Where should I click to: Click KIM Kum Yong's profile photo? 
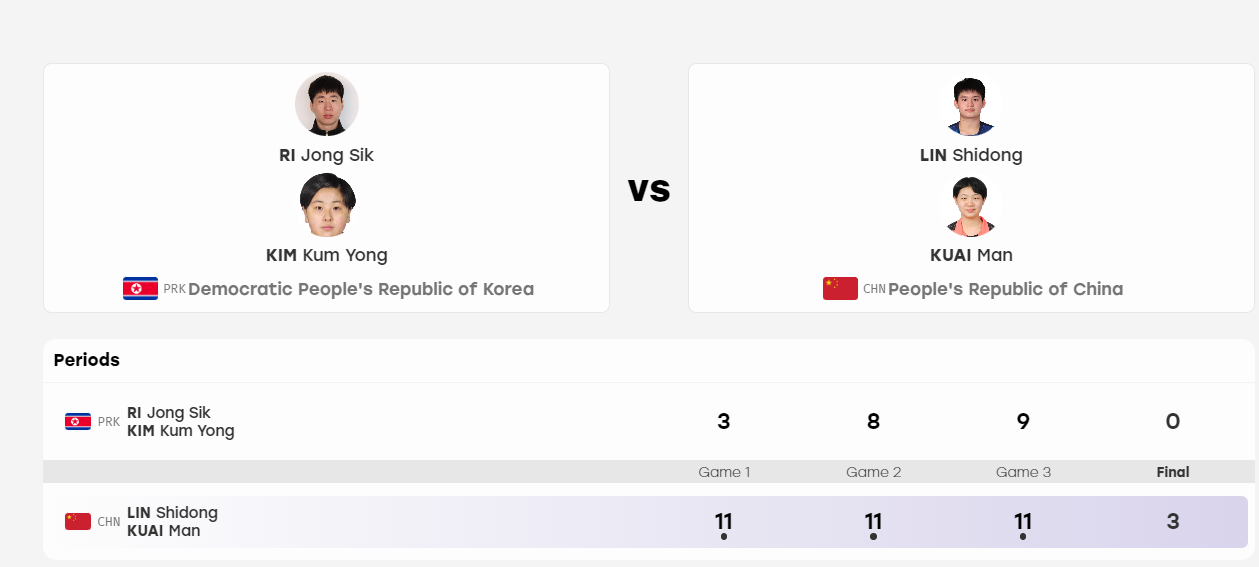(327, 205)
